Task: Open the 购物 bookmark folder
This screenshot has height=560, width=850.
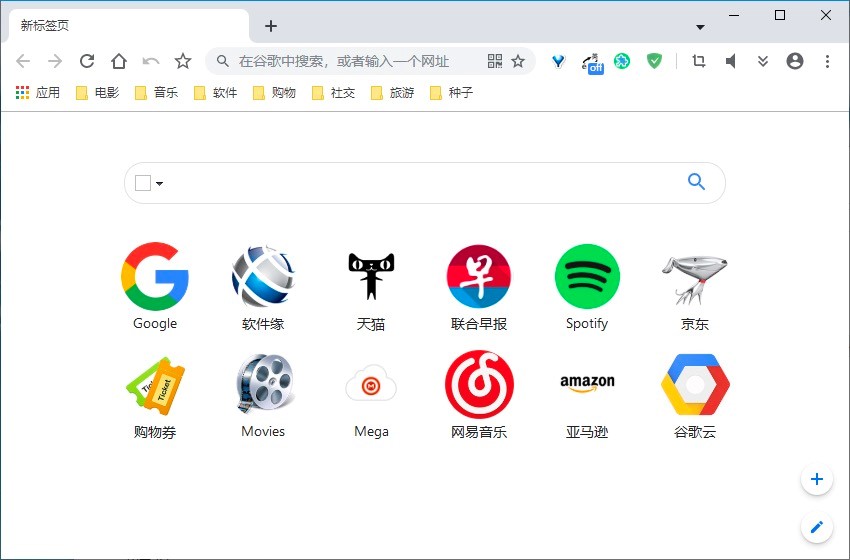Action: click(x=274, y=93)
